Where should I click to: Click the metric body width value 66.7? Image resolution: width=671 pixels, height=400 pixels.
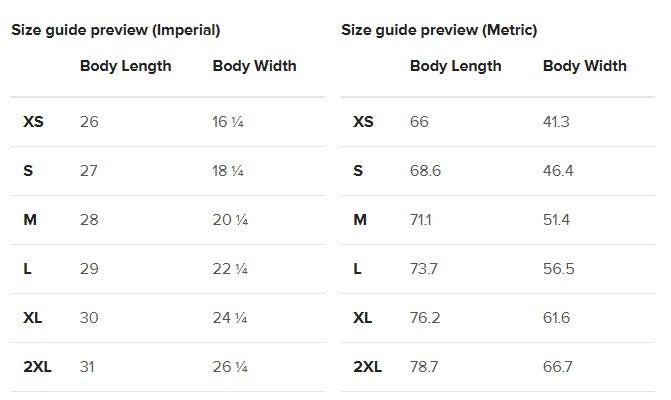557,367
